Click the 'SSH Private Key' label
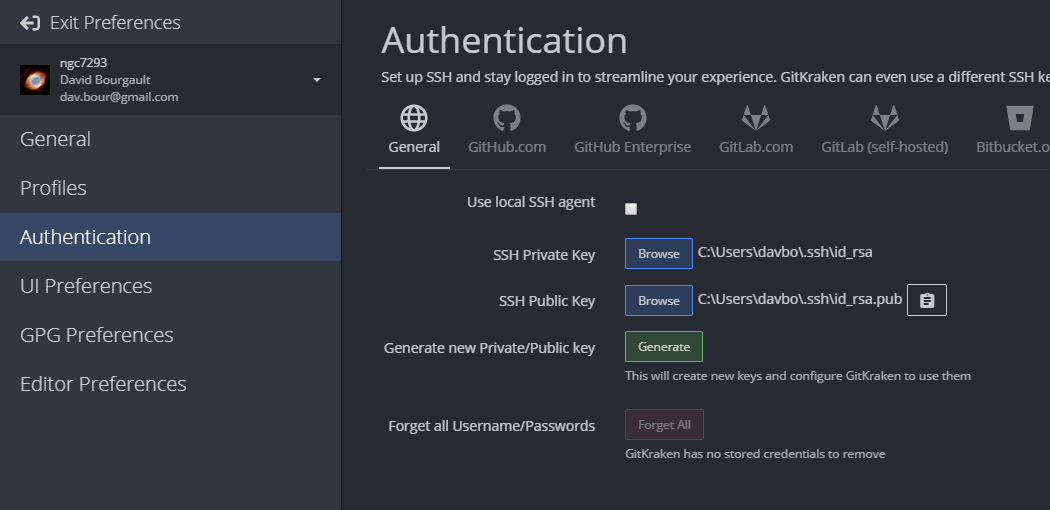Screen dimensions: 1050x510 [x=544, y=255]
